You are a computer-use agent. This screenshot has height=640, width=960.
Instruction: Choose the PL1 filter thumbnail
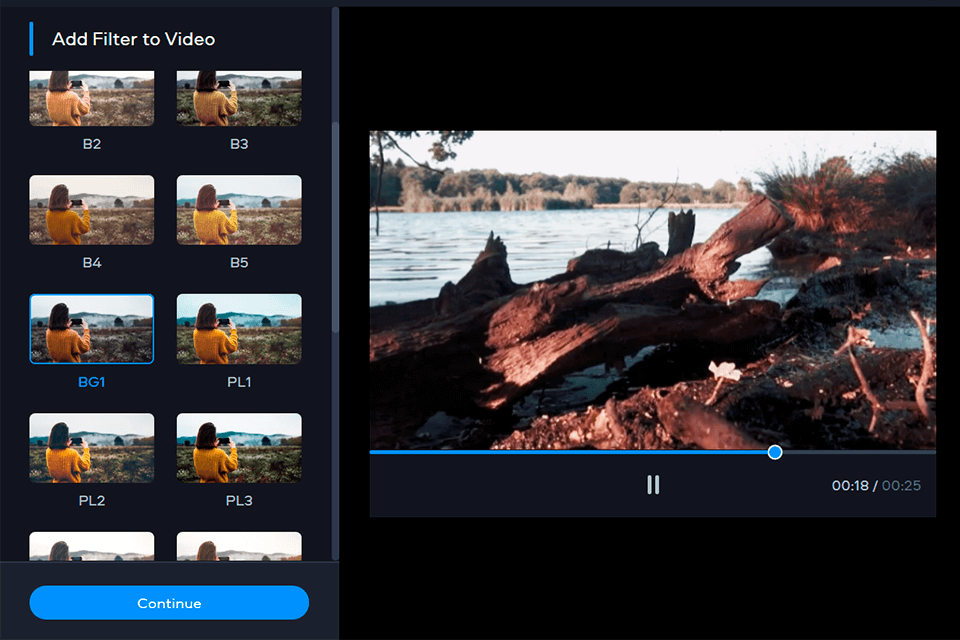coord(239,328)
